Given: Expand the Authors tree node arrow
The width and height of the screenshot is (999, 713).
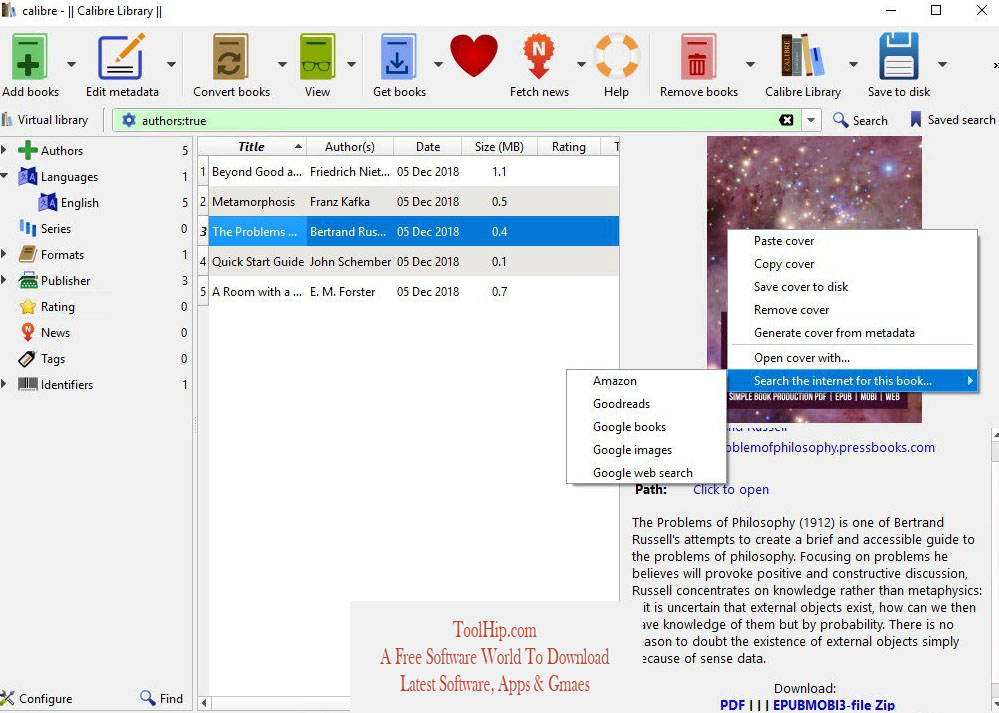Looking at the screenshot, I should [x=4, y=150].
